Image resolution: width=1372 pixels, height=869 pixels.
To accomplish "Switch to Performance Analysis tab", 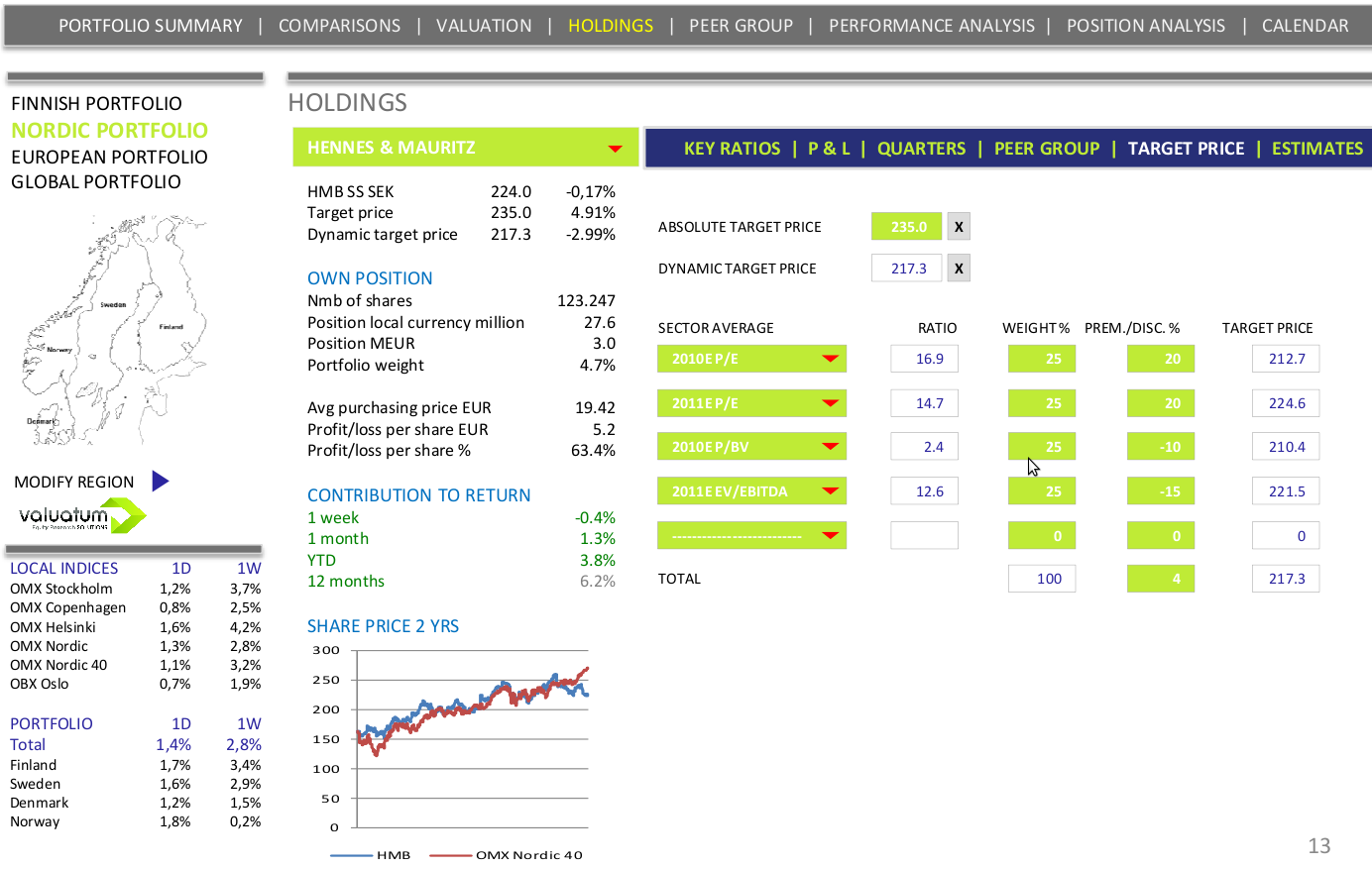I will click(x=932, y=26).
